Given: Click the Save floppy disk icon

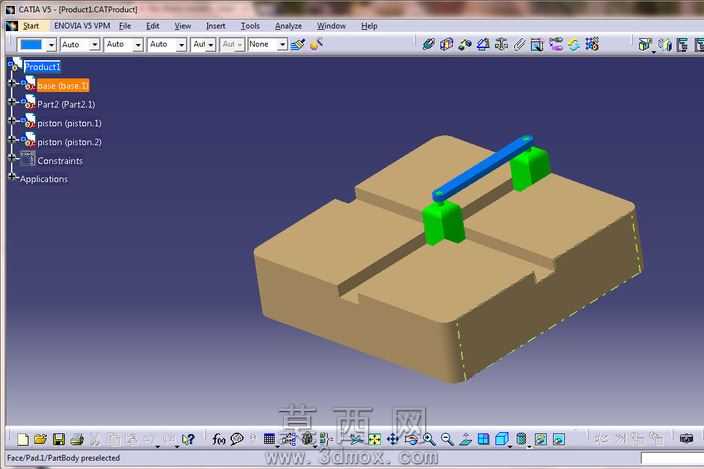Looking at the screenshot, I should (59, 439).
